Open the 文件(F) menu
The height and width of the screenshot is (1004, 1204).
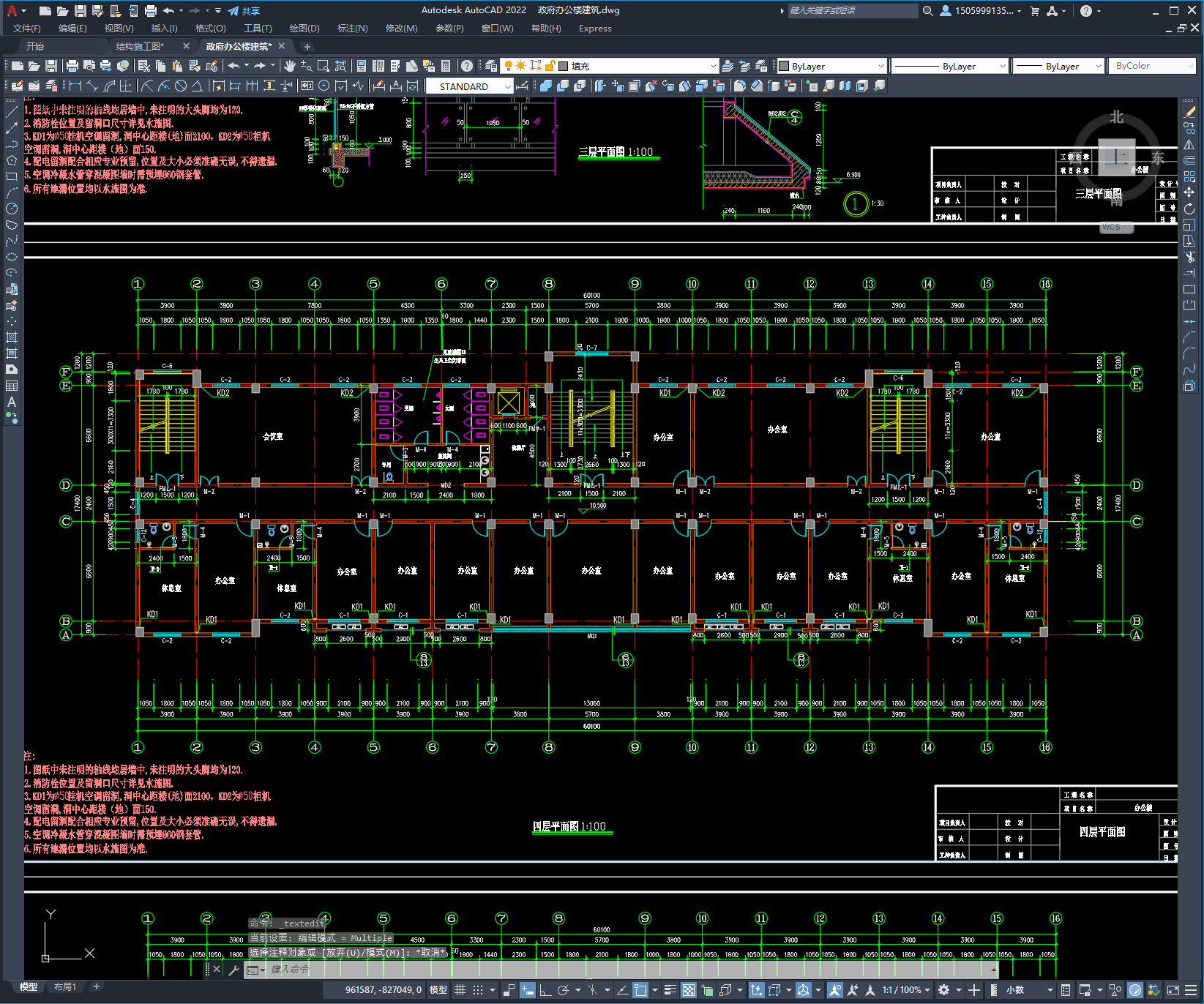pyautogui.click(x=27, y=29)
